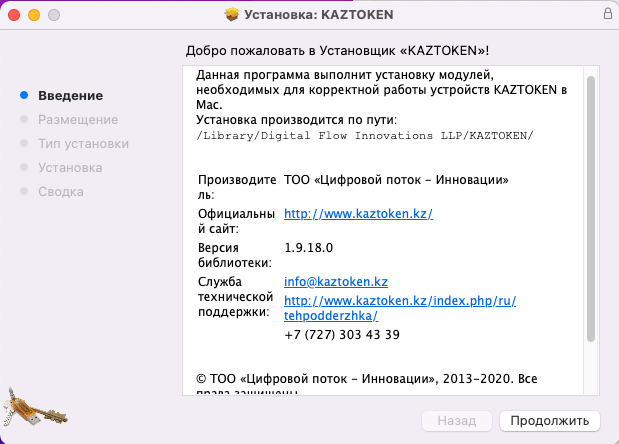Viewport: 619px width, 444px height.
Task: Select the Введение step in sidebar
Action: pyautogui.click(x=70, y=96)
